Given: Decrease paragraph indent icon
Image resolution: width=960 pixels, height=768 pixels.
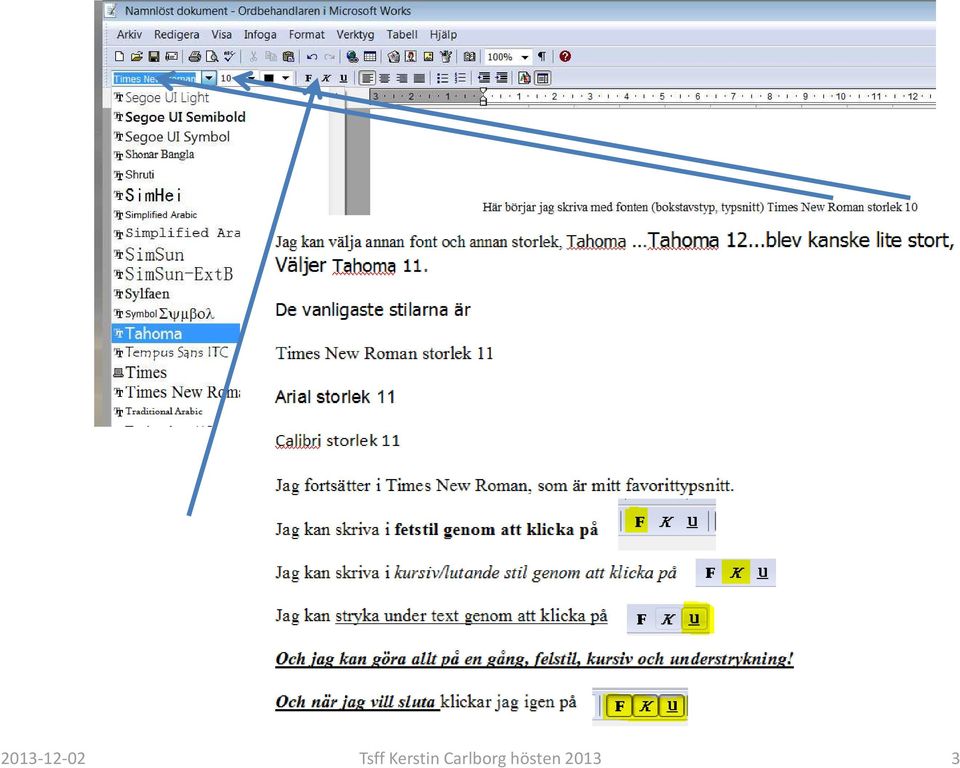Looking at the screenshot, I should click(x=484, y=78).
